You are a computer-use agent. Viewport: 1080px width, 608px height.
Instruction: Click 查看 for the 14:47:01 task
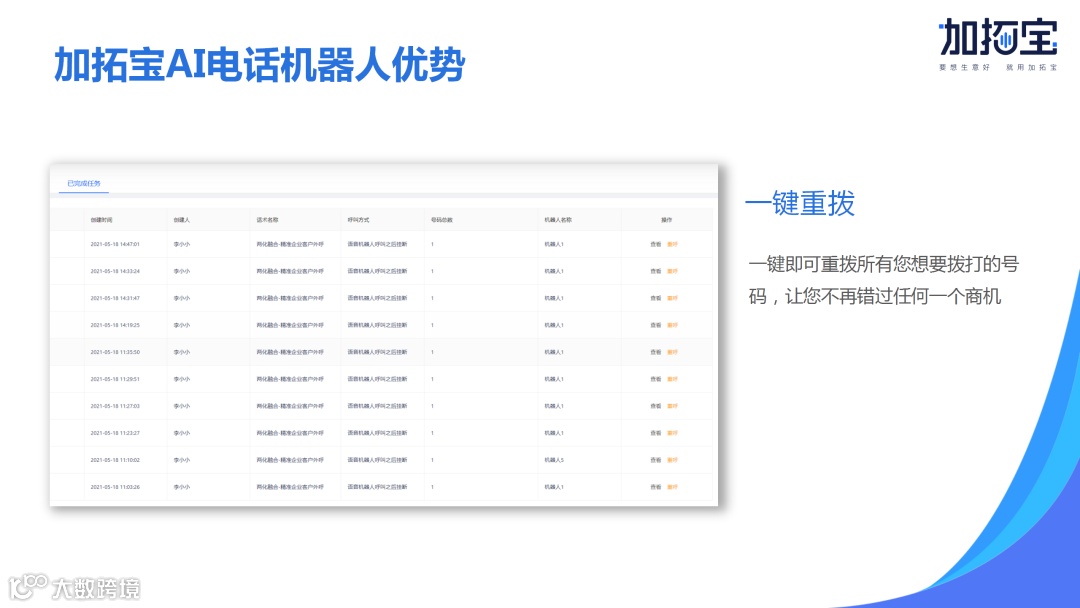pyautogui.click(x=656, y=244)
